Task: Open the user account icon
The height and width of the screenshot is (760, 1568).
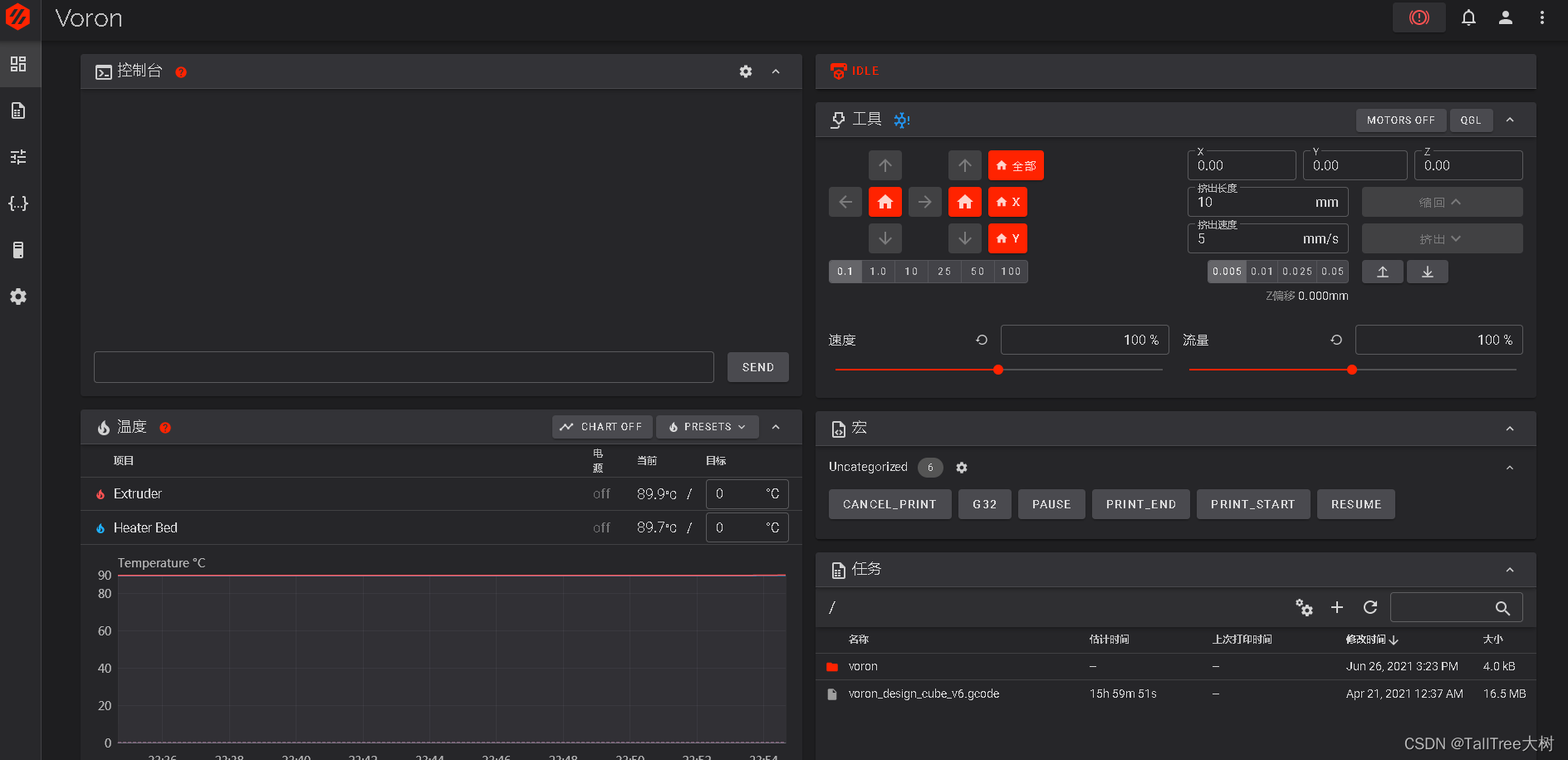Action: (x=1505, y=17)
